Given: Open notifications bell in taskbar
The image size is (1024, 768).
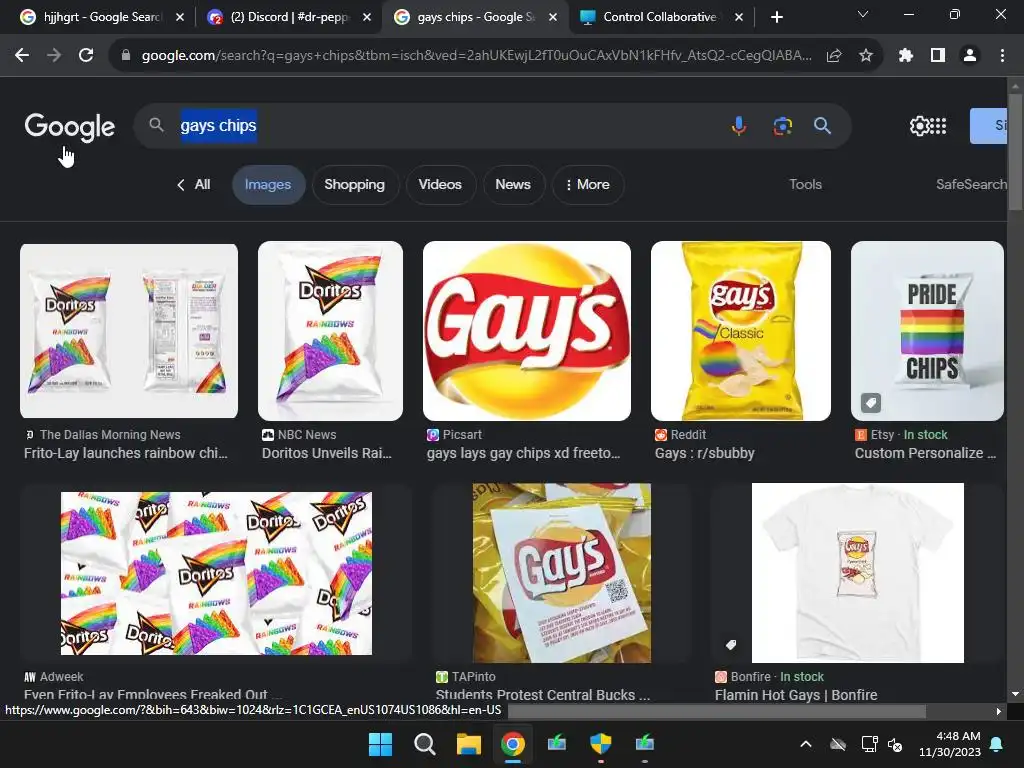Looking at the screenshot, I should coord(997,744).
